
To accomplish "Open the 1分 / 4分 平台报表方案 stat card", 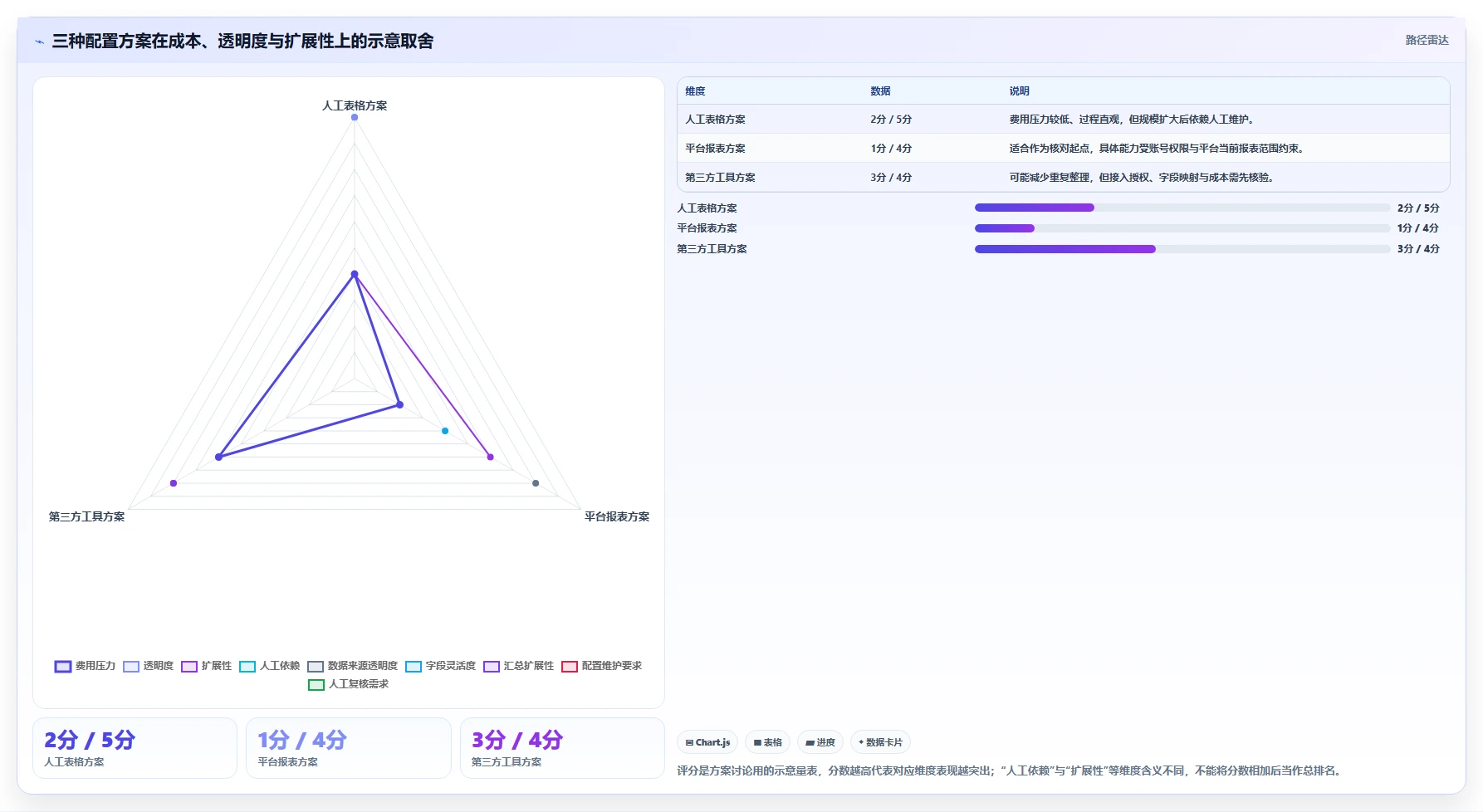I will coord(349,748).
